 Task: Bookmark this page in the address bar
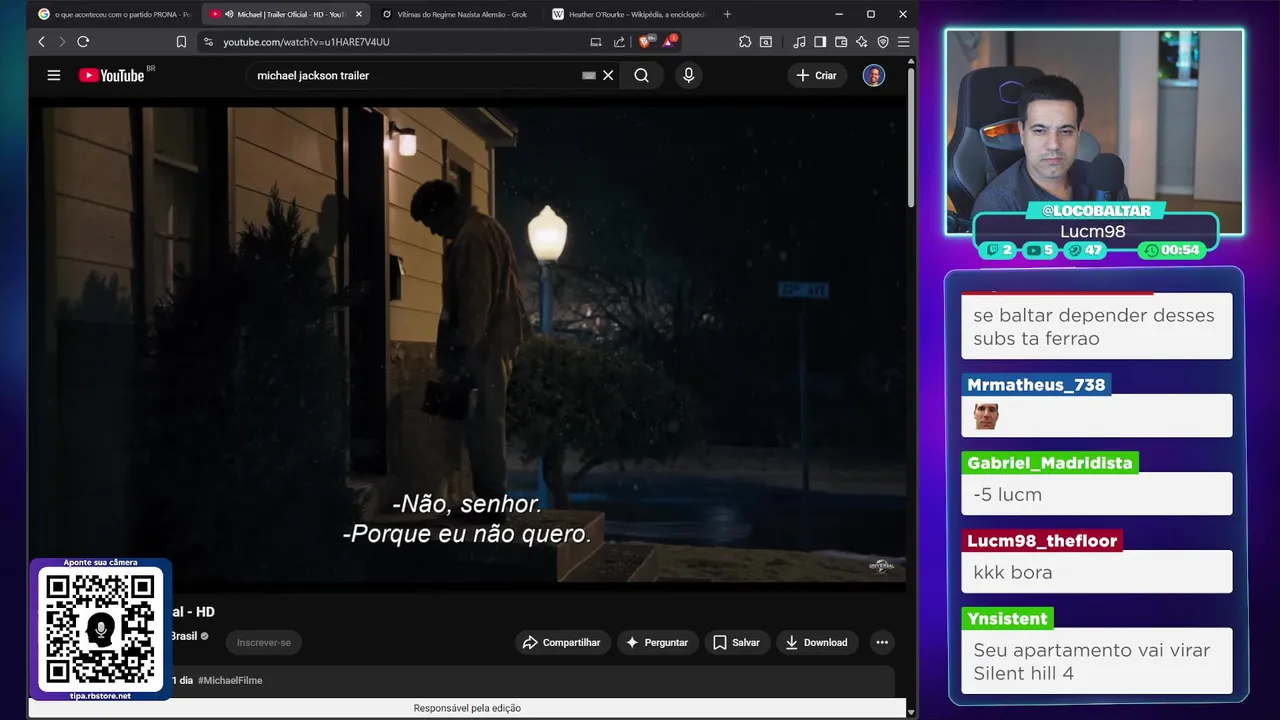(x=181, y=42)
